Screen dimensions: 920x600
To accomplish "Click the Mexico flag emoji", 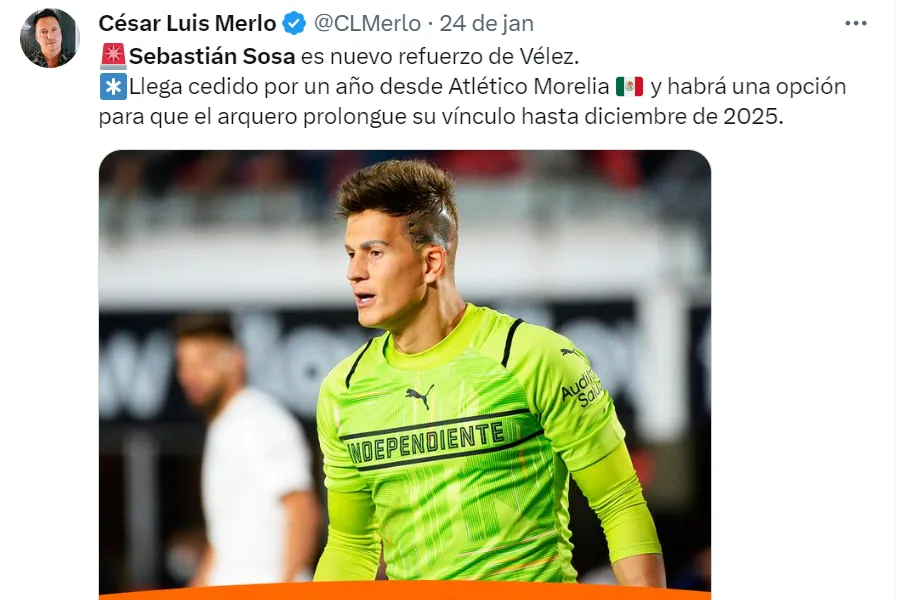I will [630, 87].
